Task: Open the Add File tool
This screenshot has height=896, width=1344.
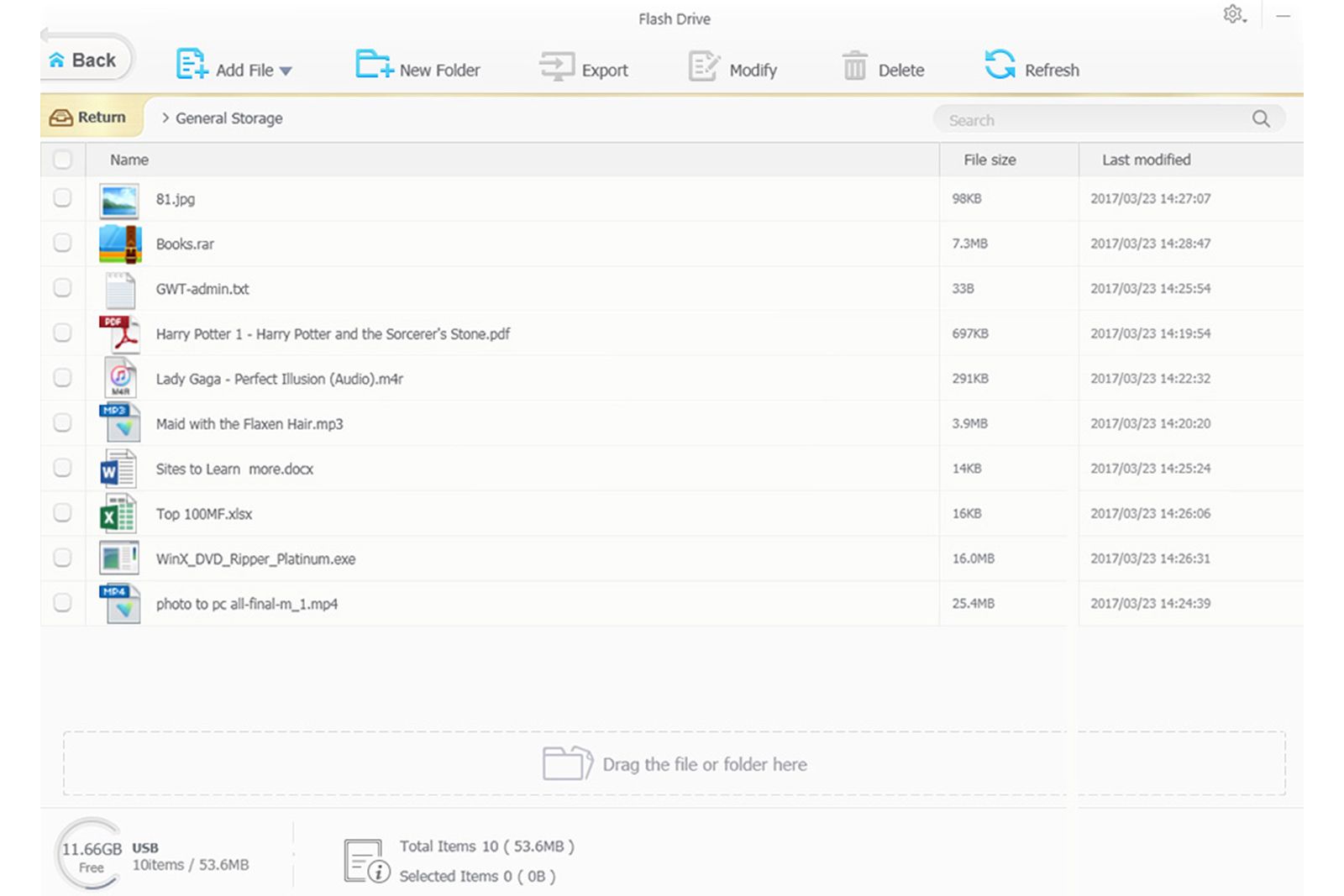Action: pyautogui.click(x=235, y=69)
